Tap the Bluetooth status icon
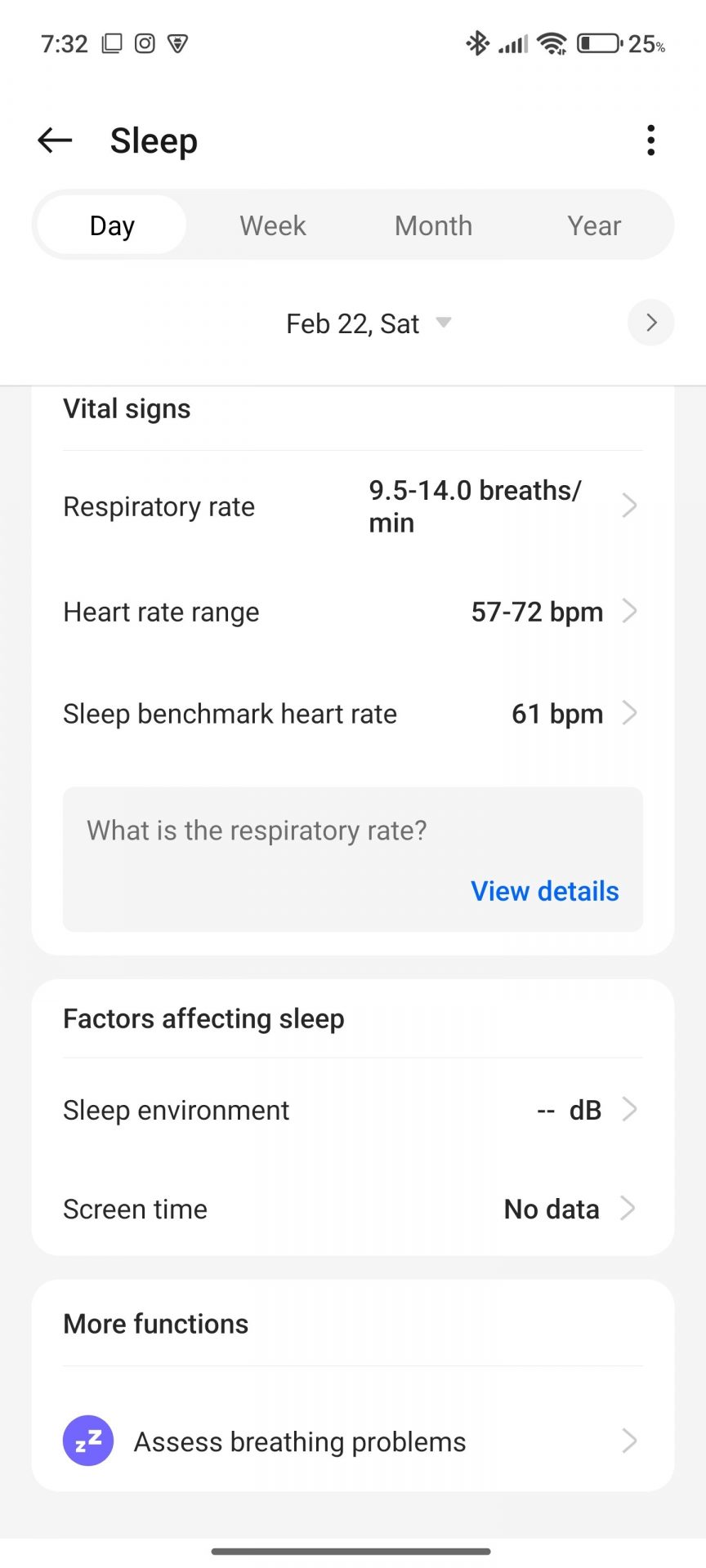The width and height of the screenshot is (706, 1568). click(477, 43)
